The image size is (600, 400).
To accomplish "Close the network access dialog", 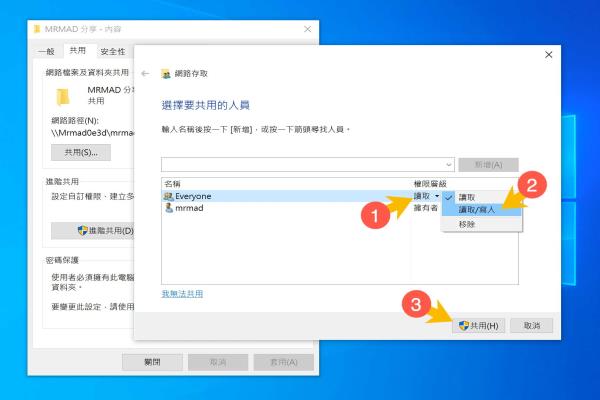I will [548, 55].
